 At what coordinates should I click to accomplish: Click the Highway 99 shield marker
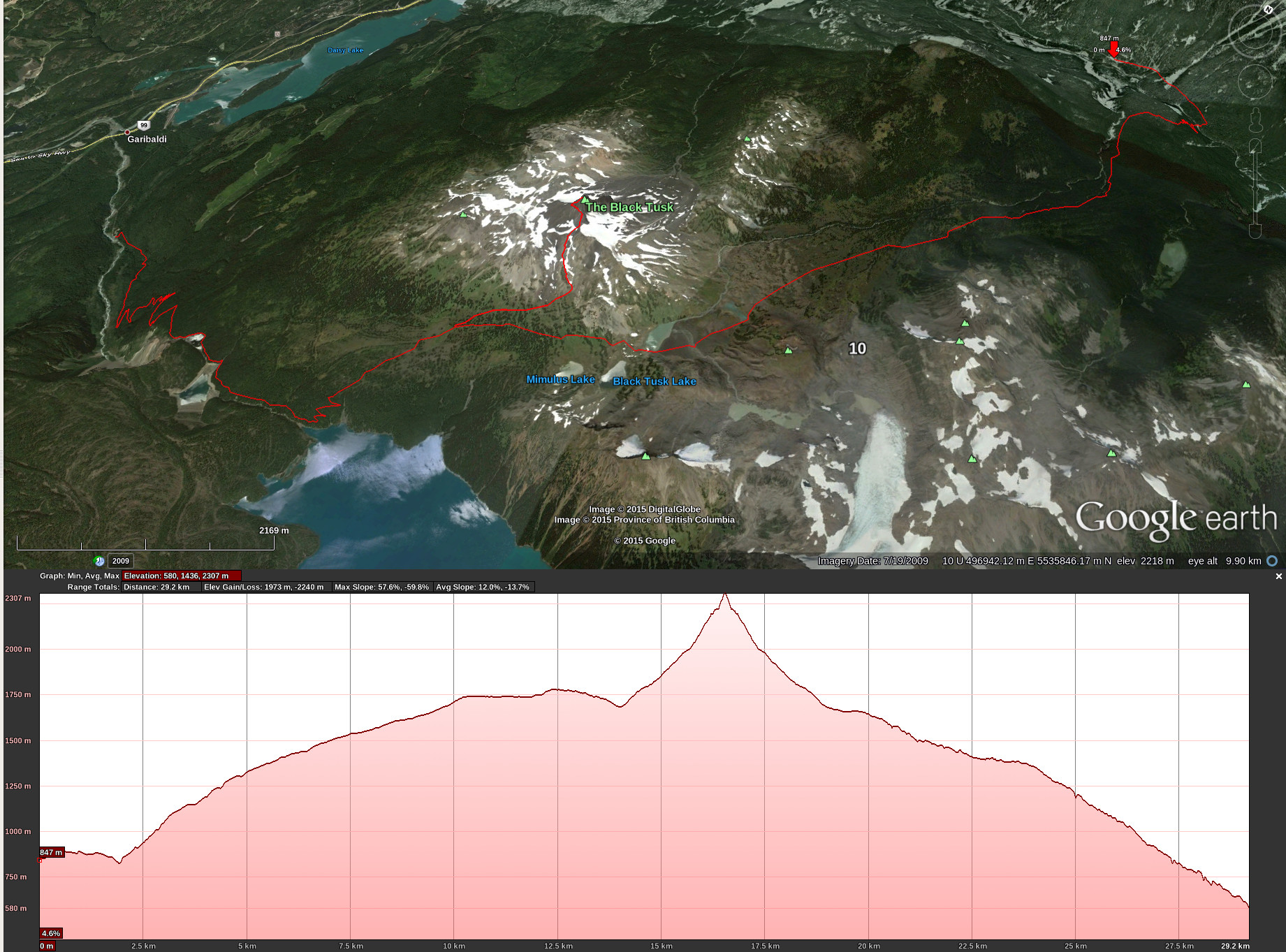coord(143,125)
